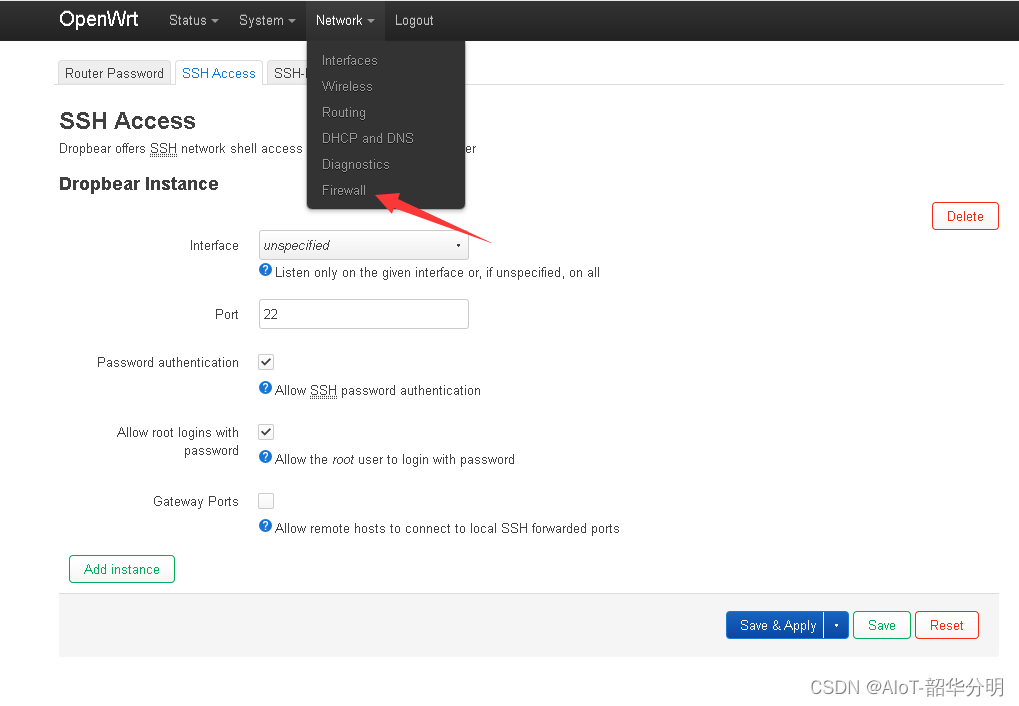
Task: Click the help icon beside Allow the root user hint
Action: coord(265,457)
